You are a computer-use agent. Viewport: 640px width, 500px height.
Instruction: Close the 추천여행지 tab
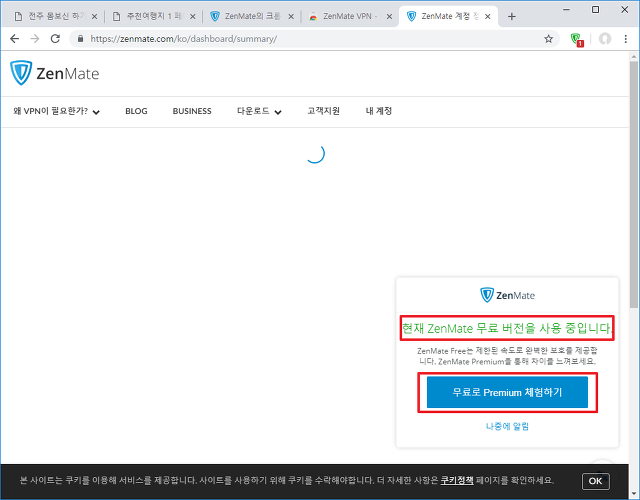click(193, 17)
